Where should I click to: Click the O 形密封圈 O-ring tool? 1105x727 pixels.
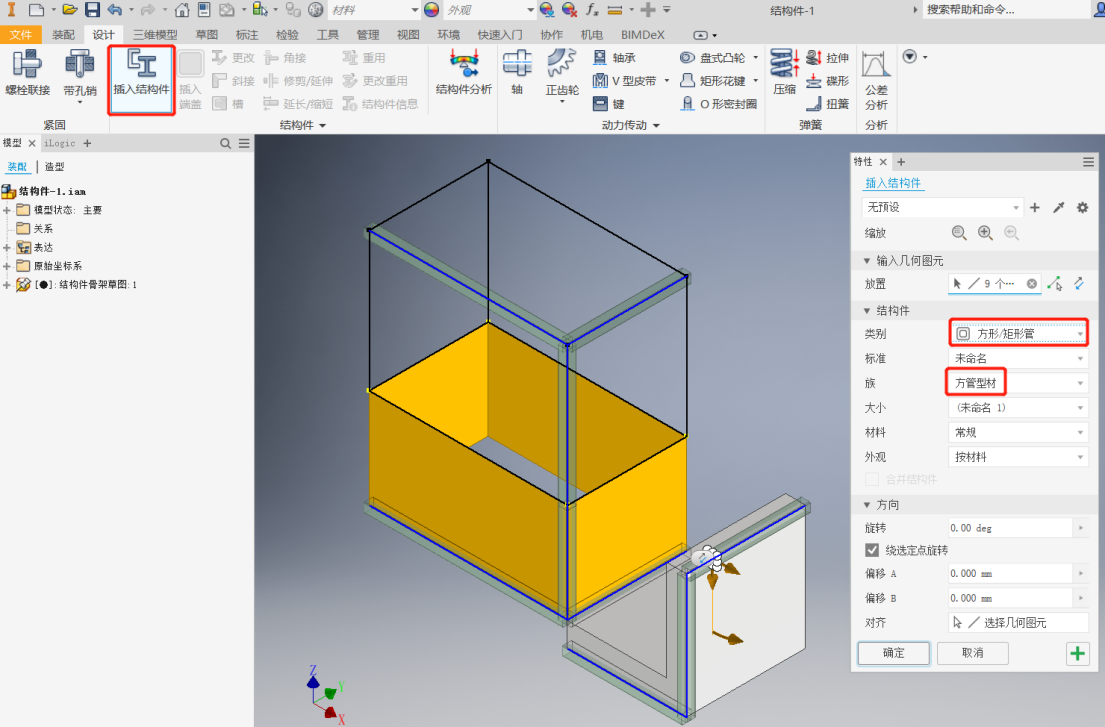click(718, 104)
